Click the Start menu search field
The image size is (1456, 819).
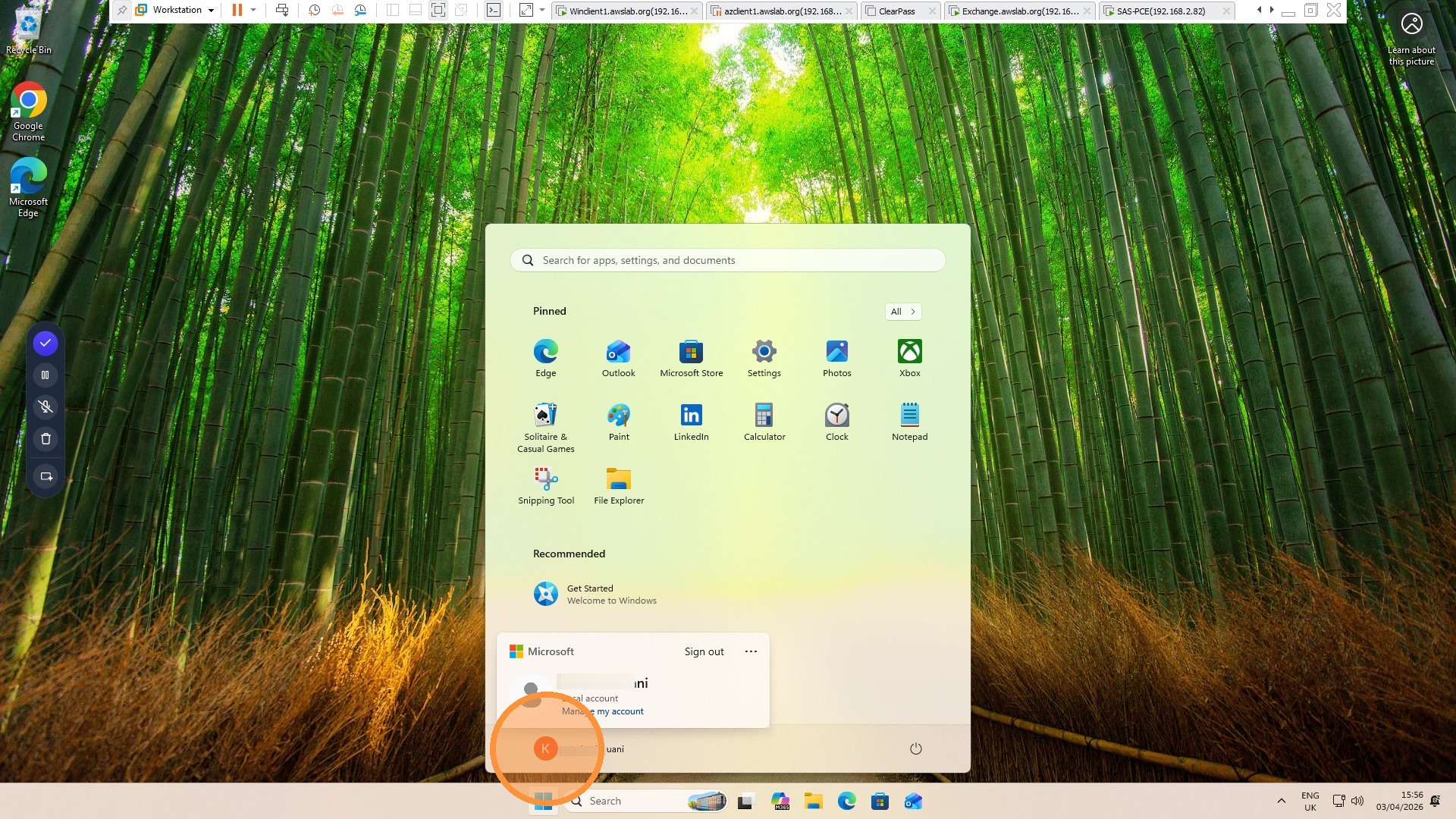point(727,260)
